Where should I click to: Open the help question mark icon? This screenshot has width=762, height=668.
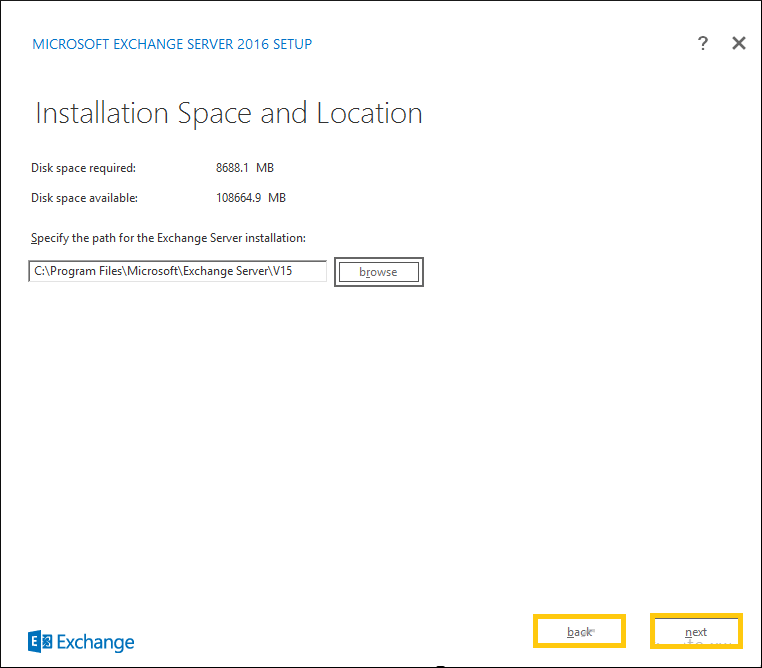coord(703,43)
